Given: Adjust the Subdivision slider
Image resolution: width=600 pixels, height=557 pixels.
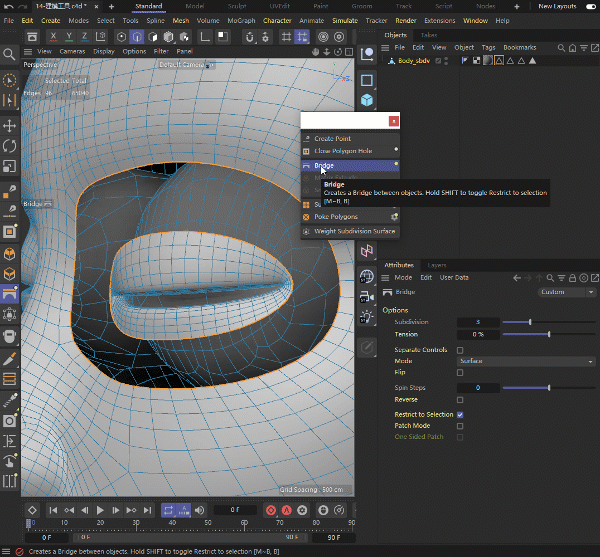Looking at the screenshot, I should [x=529, y=322].
